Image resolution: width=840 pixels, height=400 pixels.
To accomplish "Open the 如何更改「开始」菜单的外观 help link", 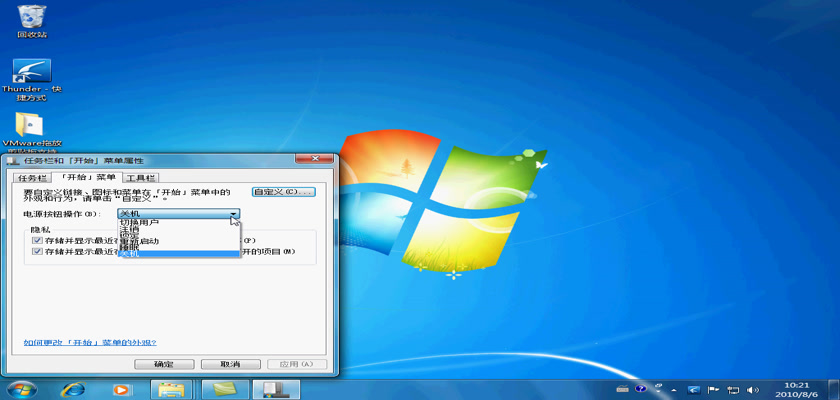I will (90, 342).
